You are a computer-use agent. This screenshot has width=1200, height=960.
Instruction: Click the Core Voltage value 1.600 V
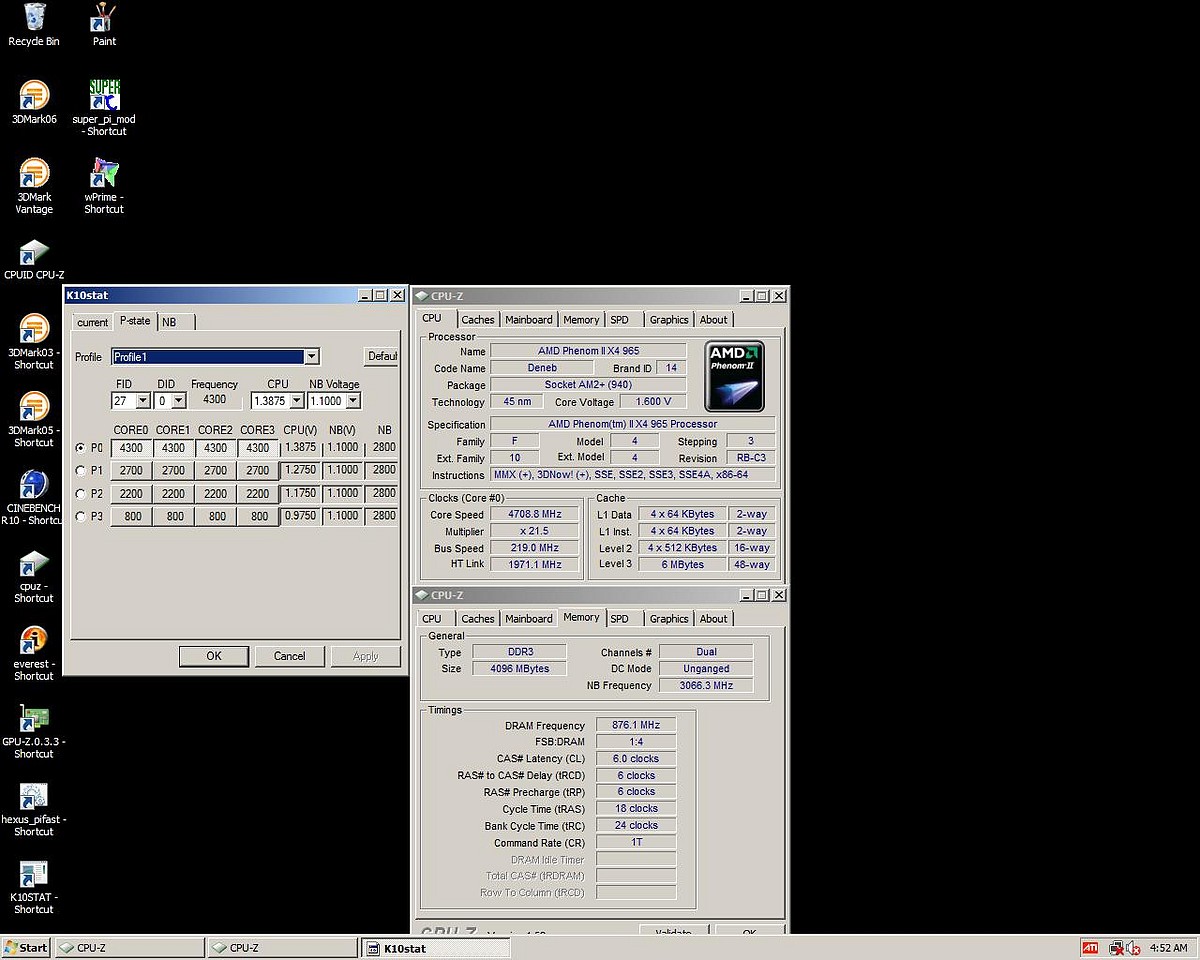[x=653, y=401]
